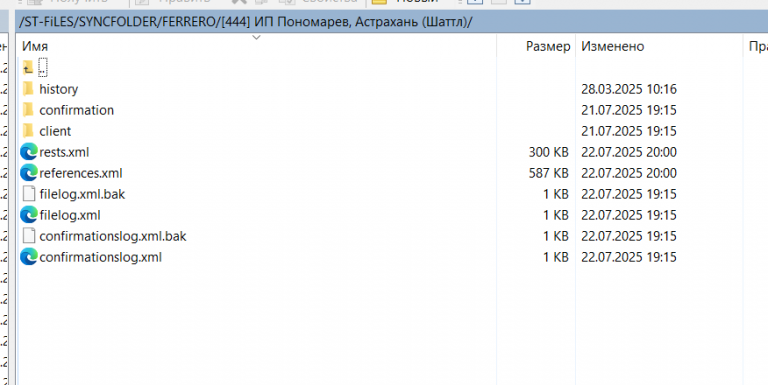Click the modified date of the client folder
Viewport: 768px width, 385px height.
pyautogui.click(x=629, y=131)
